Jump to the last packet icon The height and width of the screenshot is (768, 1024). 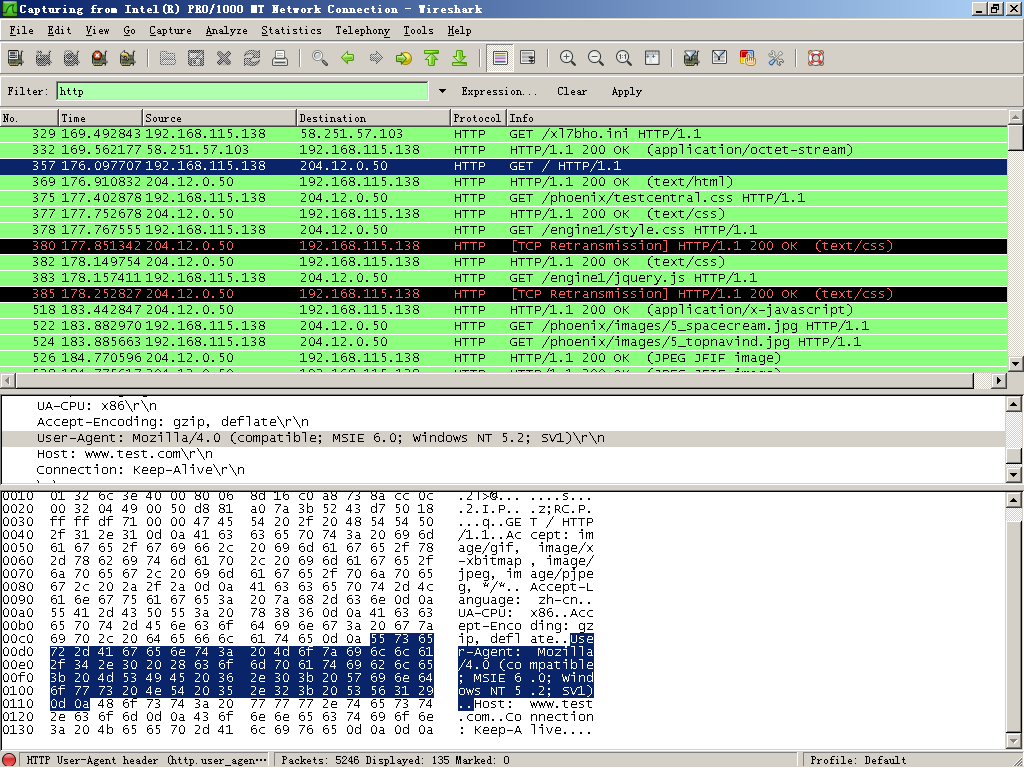click(460, 58)
